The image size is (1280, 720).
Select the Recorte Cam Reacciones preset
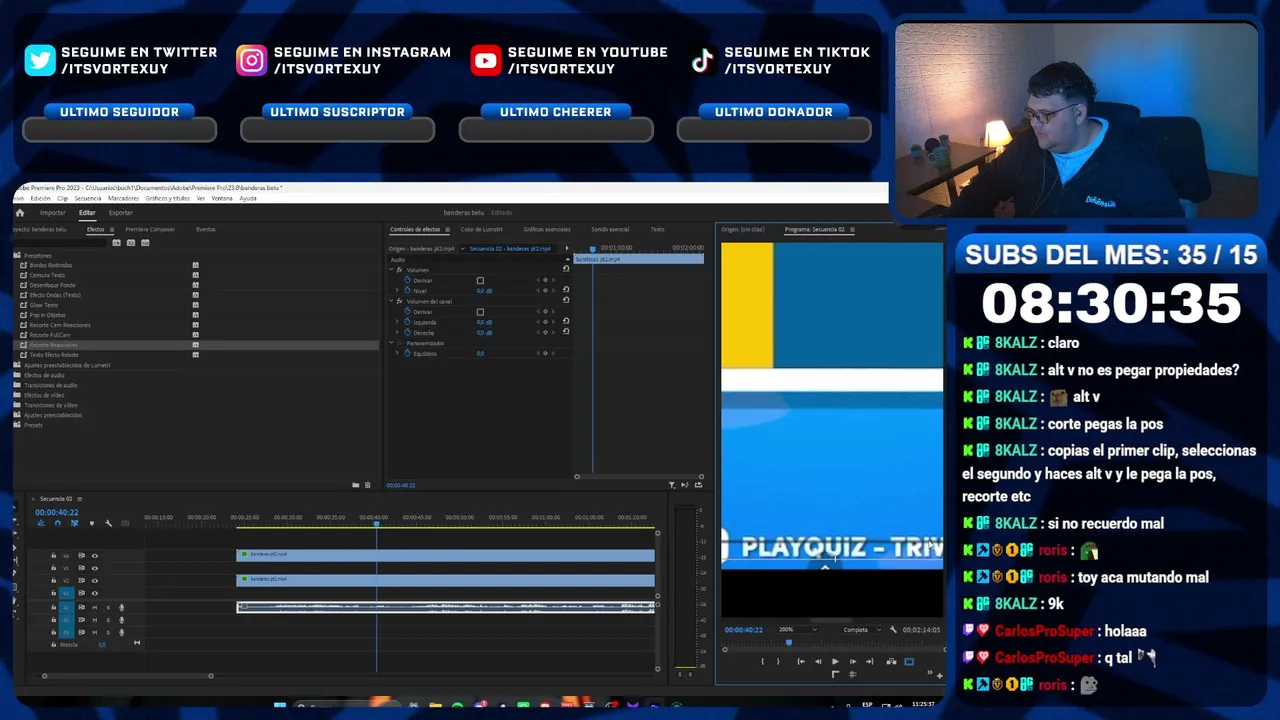coord(60,325)
